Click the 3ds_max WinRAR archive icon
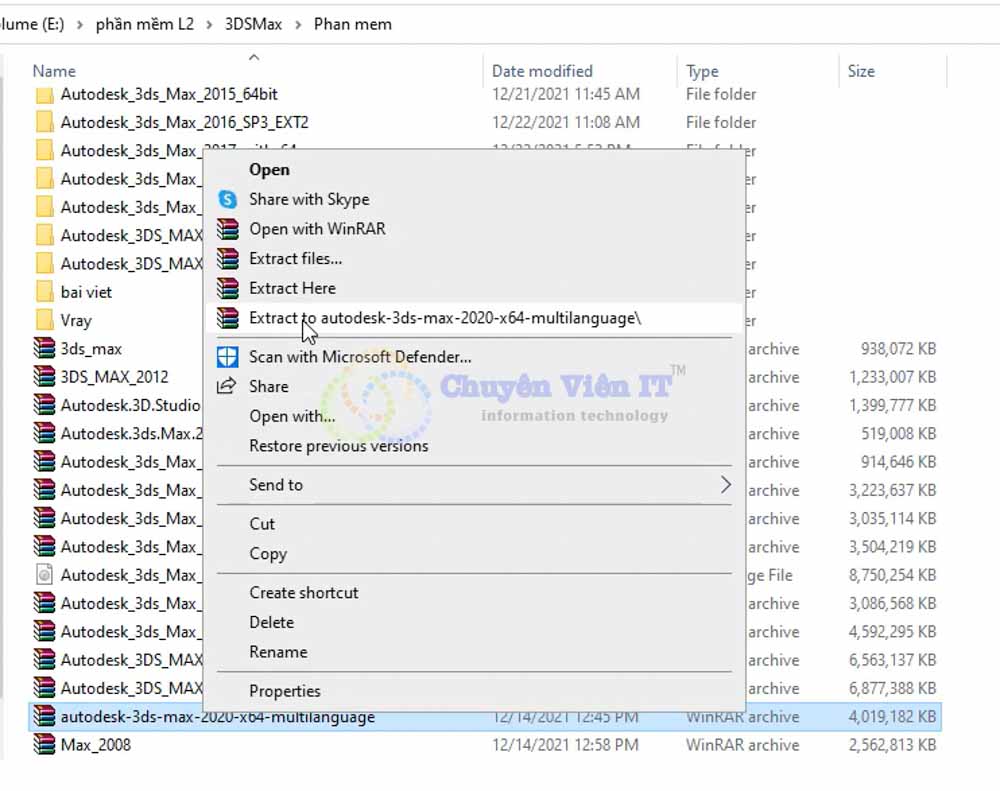This screenshot has height=791, width=1000. tap(44, 349)
